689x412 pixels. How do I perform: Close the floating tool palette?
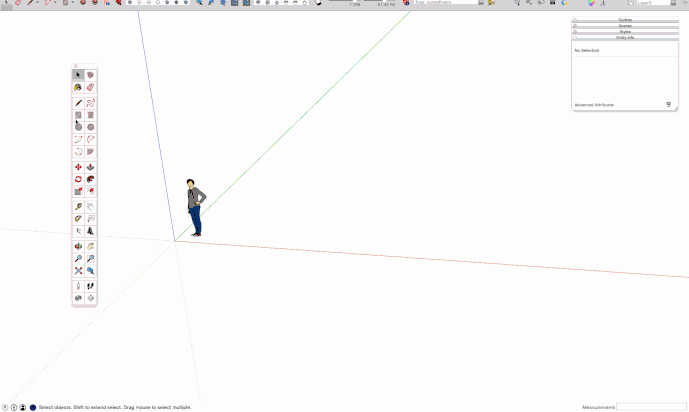point(76,66)
